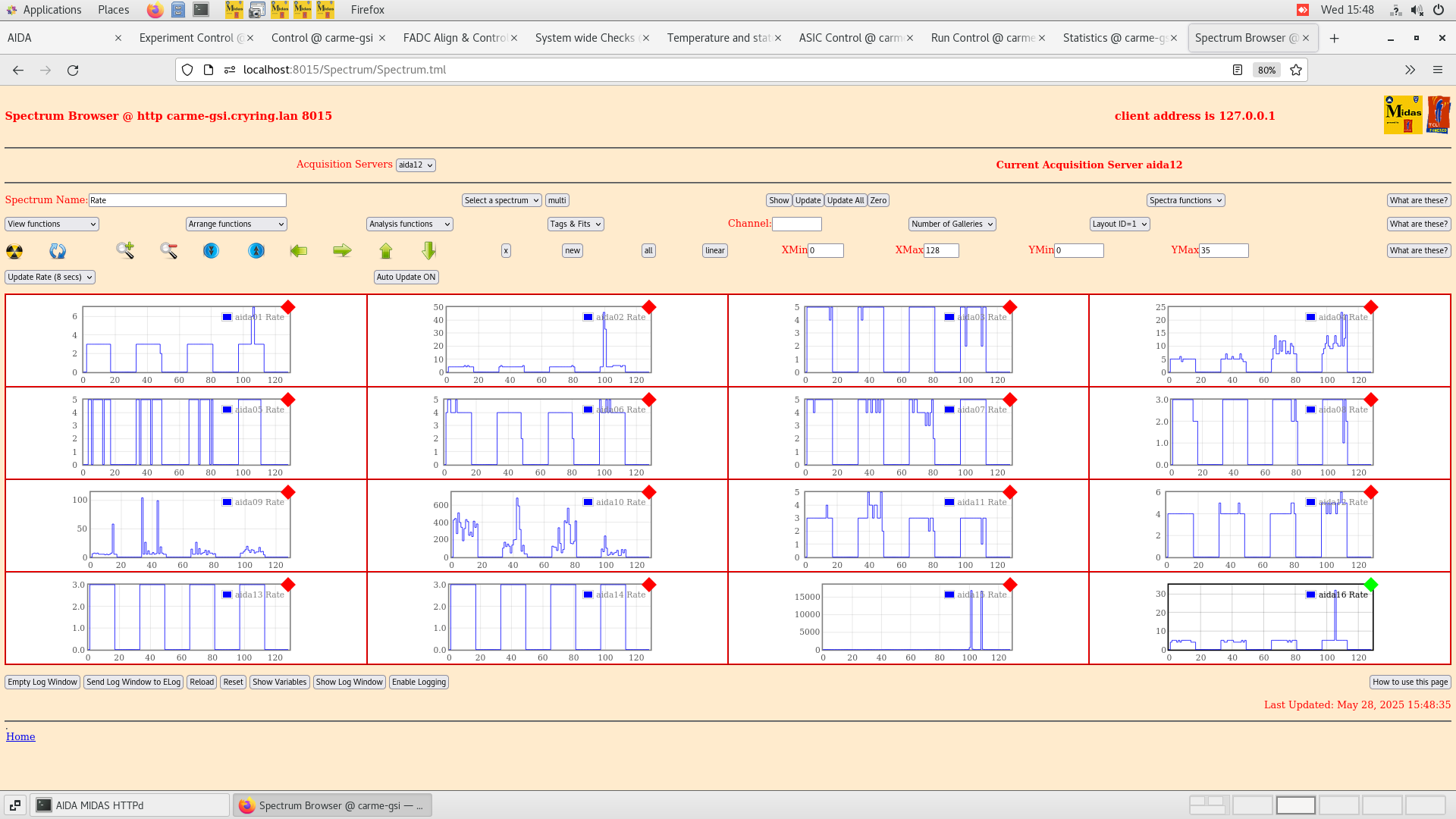1456x819 pixels.
Task: Click inside the Channel input field
Action: coord(796,224)
